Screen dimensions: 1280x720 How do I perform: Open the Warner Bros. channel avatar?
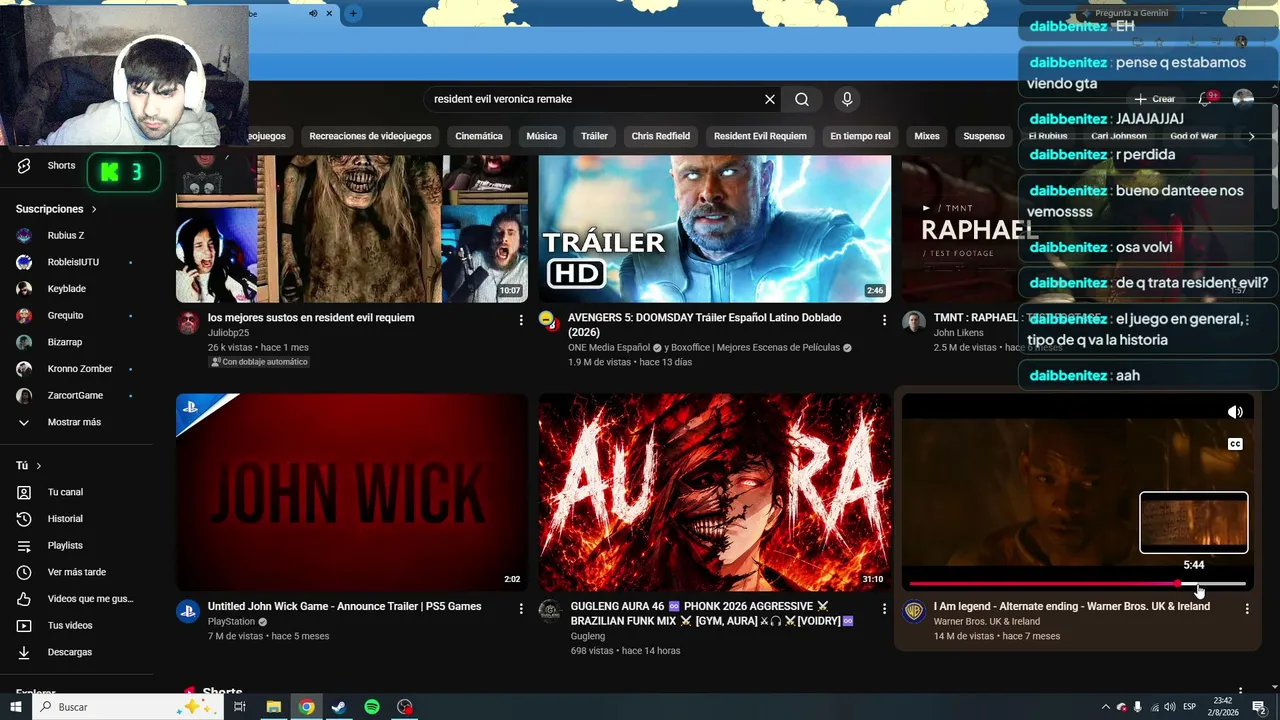pos(914,611)
